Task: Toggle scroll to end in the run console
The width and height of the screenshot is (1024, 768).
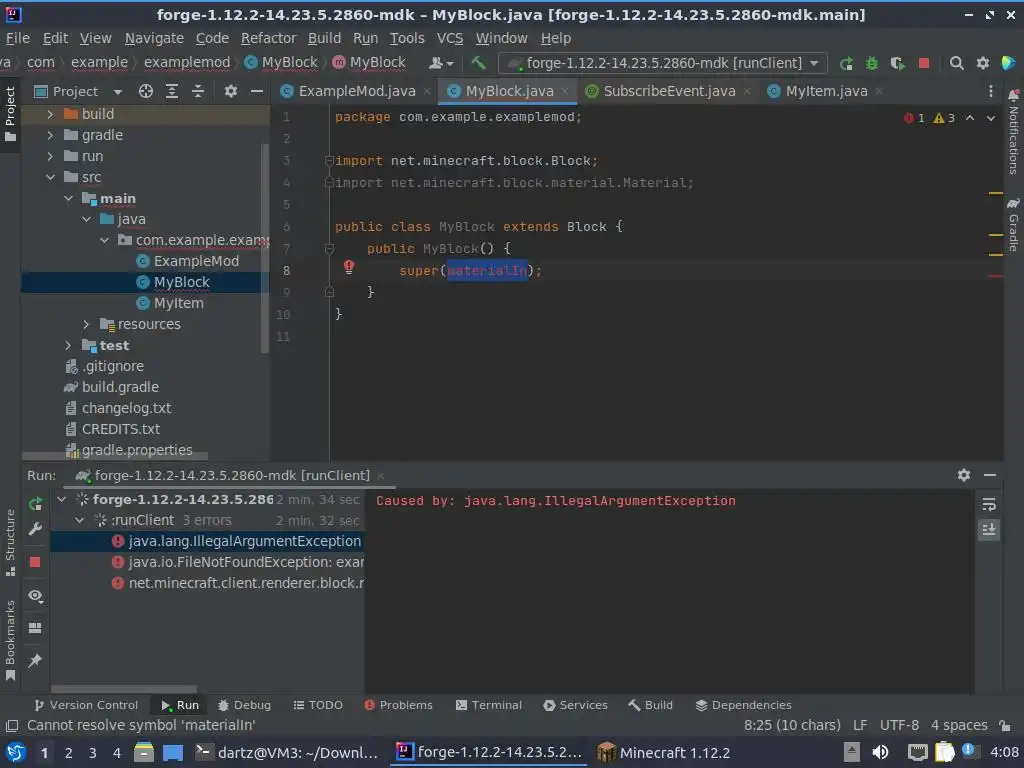Action: (989, 529)
